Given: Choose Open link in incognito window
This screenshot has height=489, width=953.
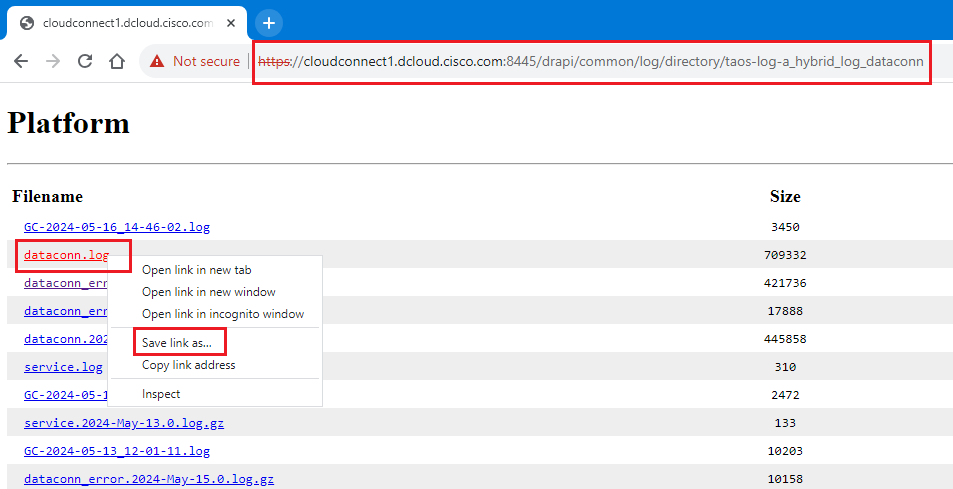Looking at the screenshot, I should 223,313.
